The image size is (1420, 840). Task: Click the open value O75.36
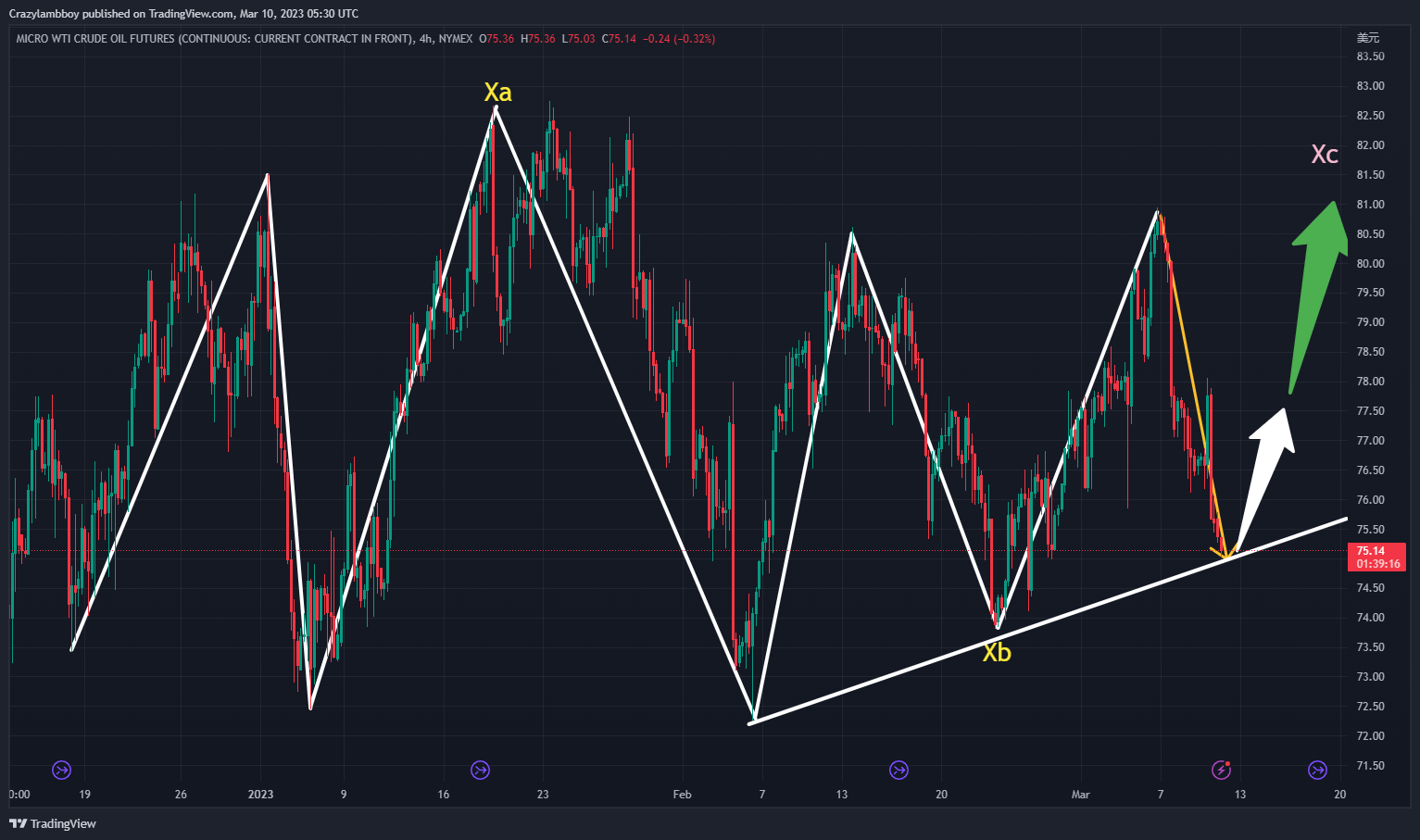point(496,39)
